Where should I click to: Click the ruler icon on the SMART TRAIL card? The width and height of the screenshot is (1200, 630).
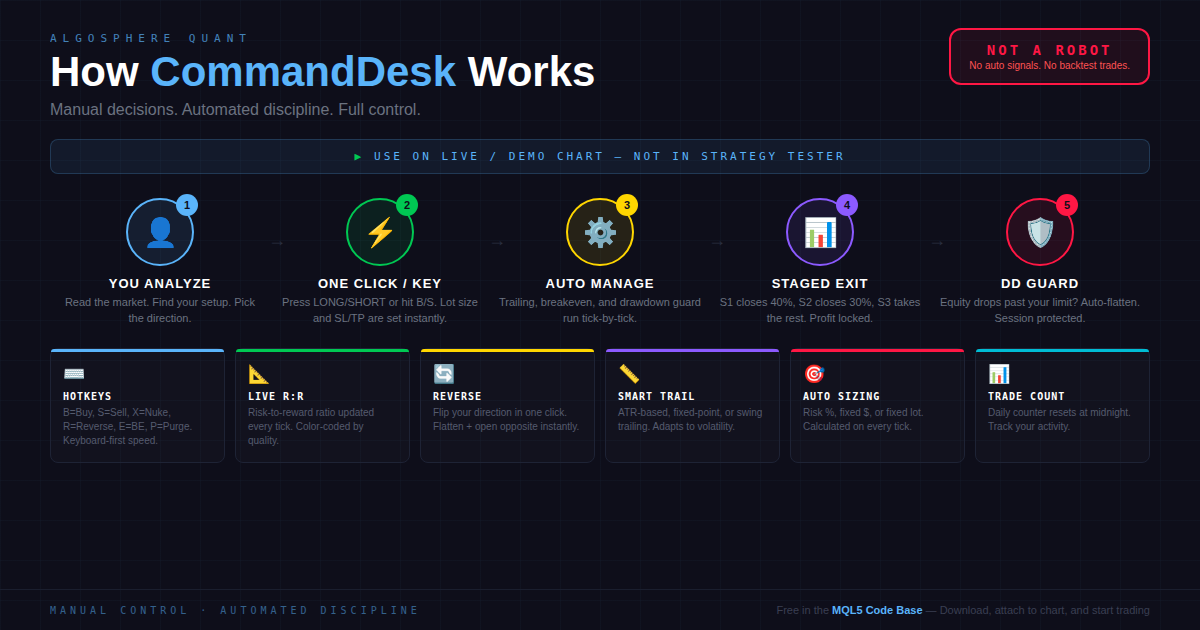coord(628,373)
